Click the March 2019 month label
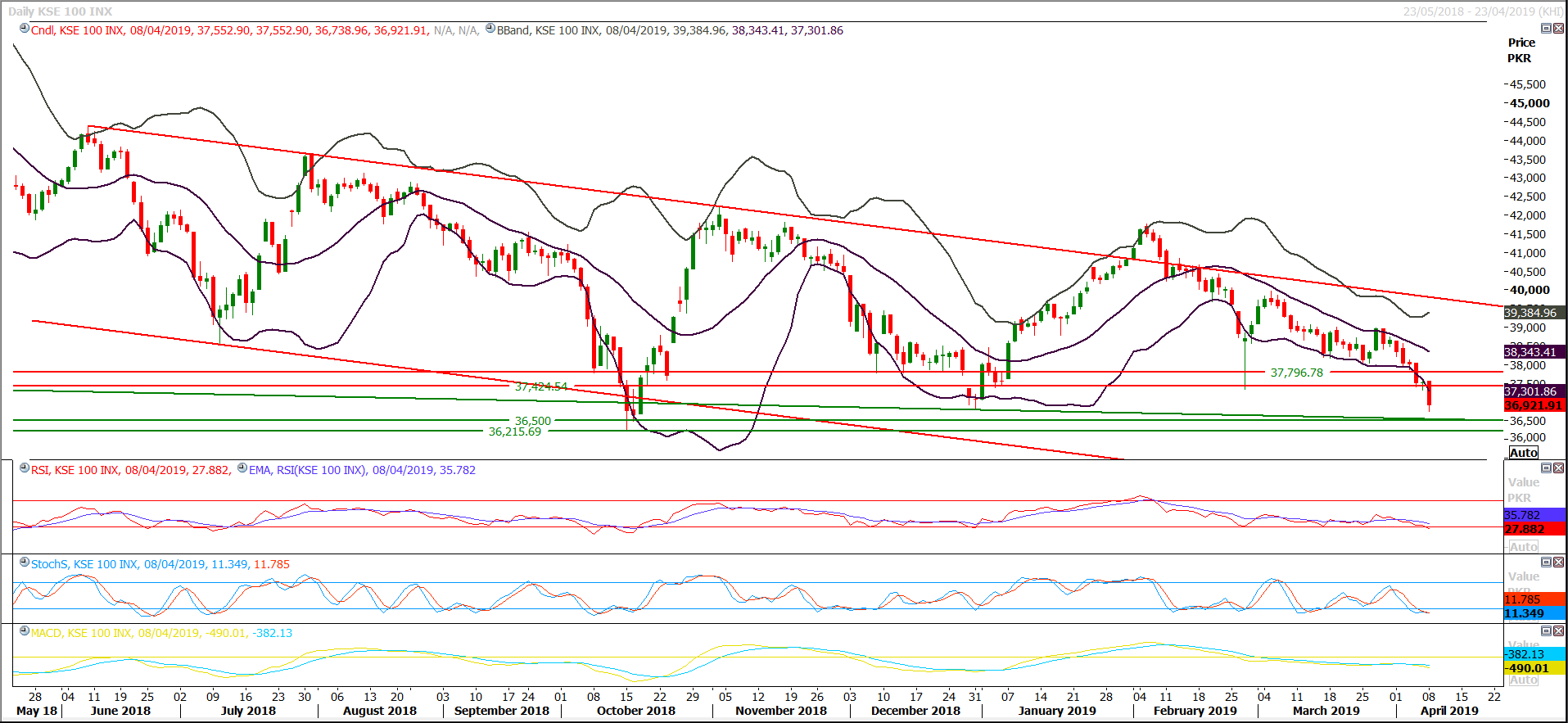This screenshot has width=1568, height=723. coord(1326,711)
